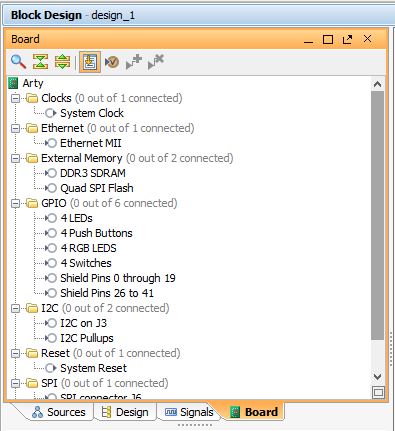Click the Search magnifier icon in Board toolbar
The image size is (395, 431).
tap(18, 62)
